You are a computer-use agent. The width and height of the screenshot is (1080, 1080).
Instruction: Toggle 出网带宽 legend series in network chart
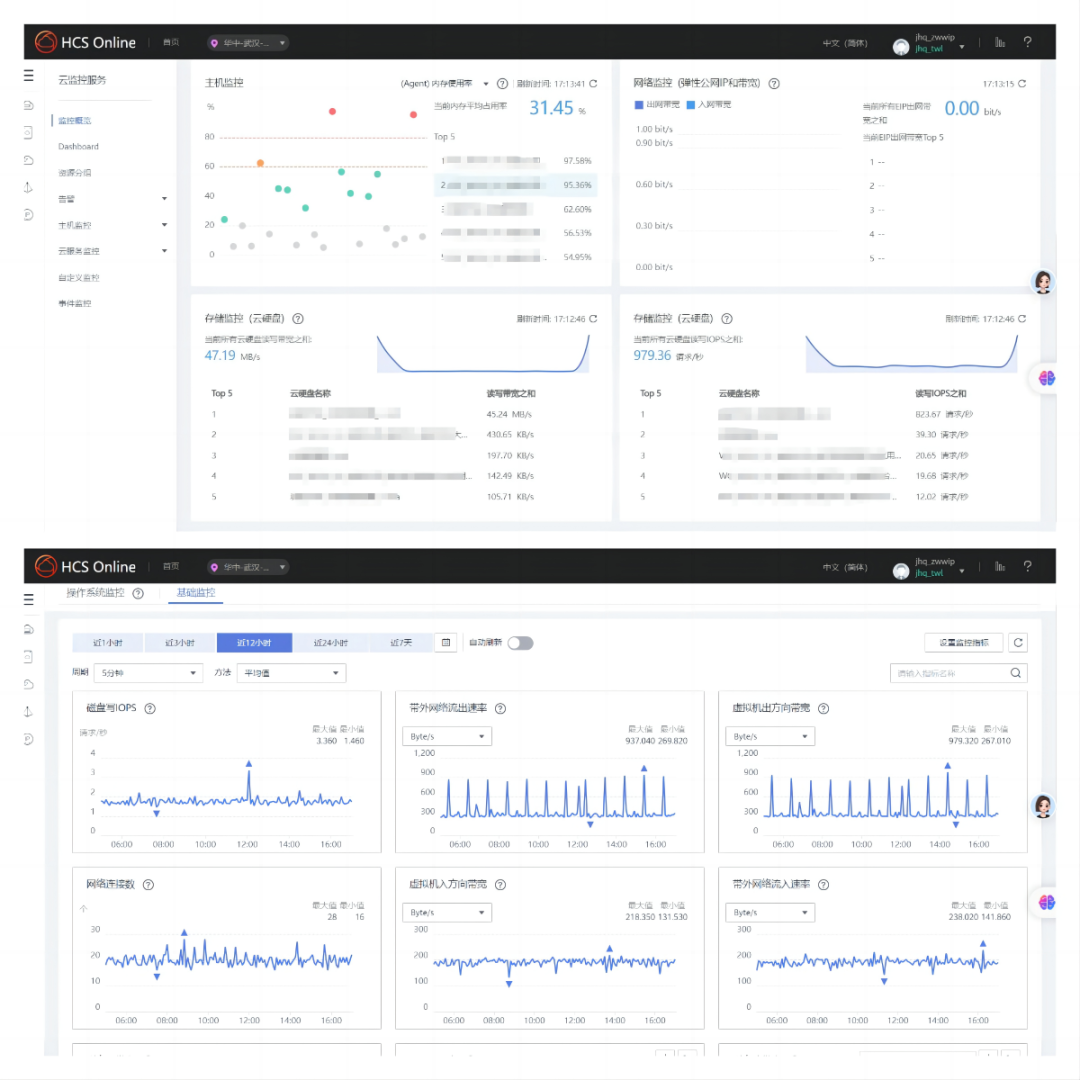pyautogui.click(x=656, y=105)
